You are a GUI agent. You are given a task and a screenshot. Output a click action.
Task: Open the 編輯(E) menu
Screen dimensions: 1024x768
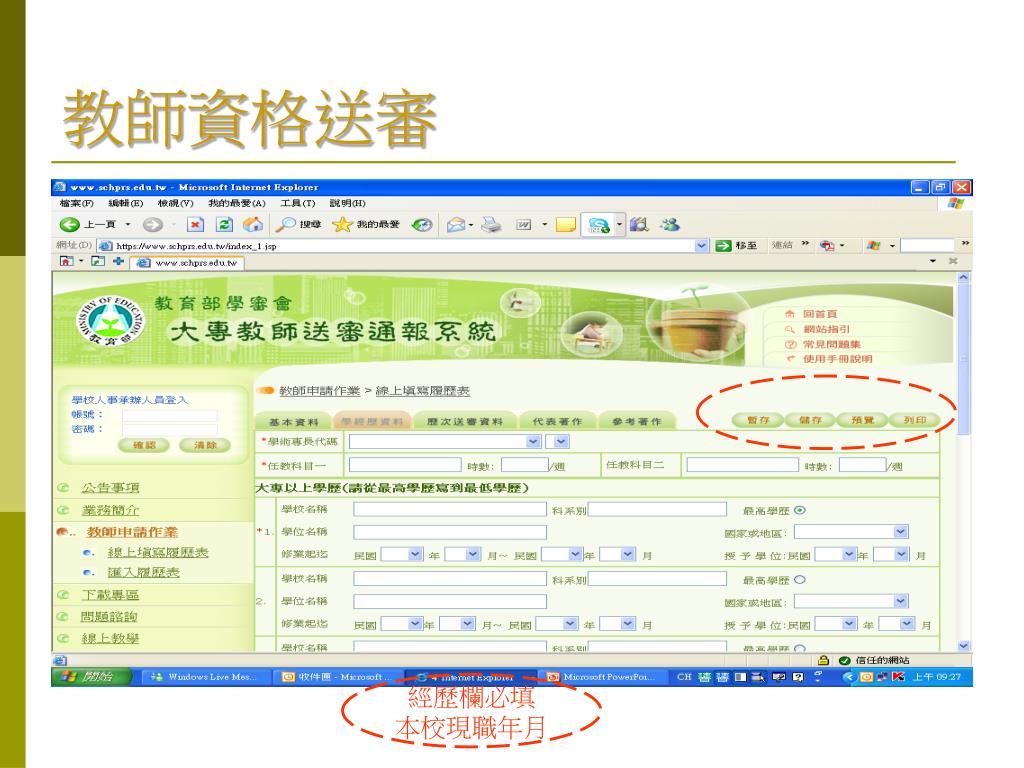pyautogui.click(x=125, y=203)
